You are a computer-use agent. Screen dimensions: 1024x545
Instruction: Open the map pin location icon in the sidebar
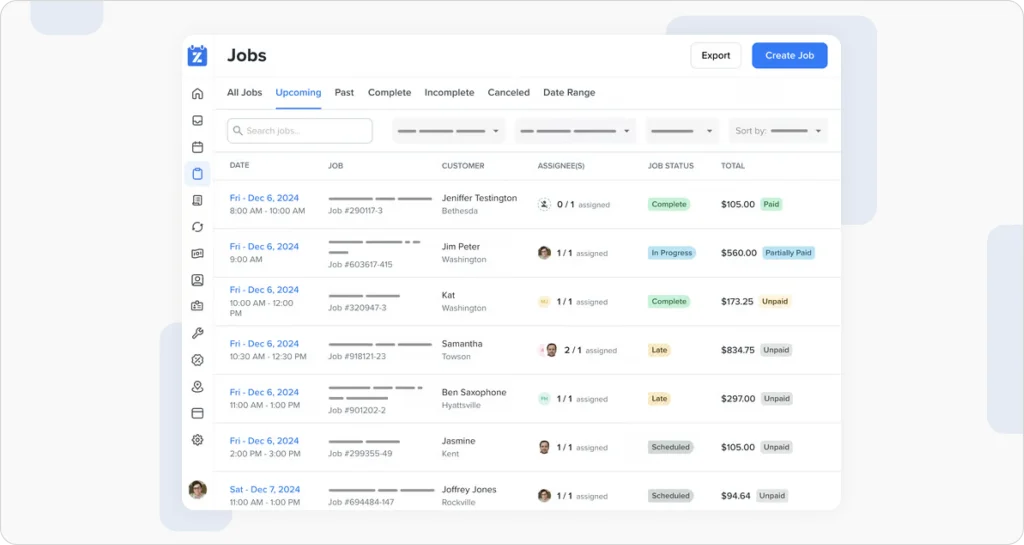click(197, 386)
